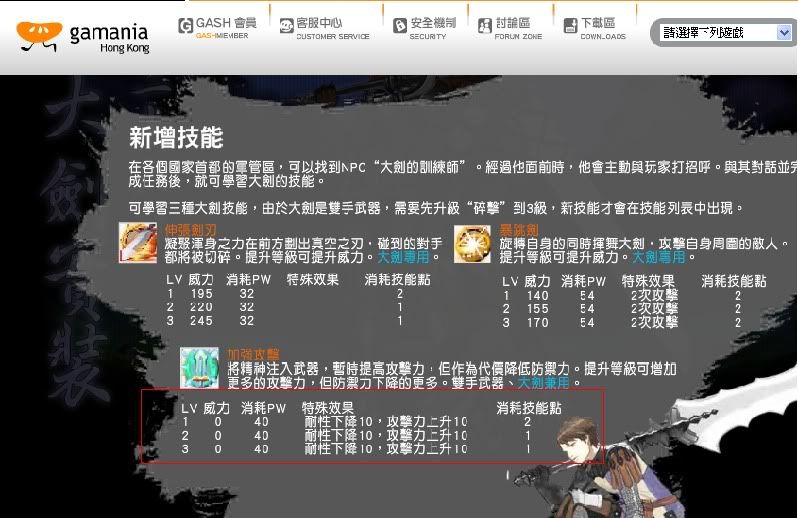Click the dropdown arrow of game list
Image resolution: width=798 pixels, height=518 pixels.
tap(783, 33)
